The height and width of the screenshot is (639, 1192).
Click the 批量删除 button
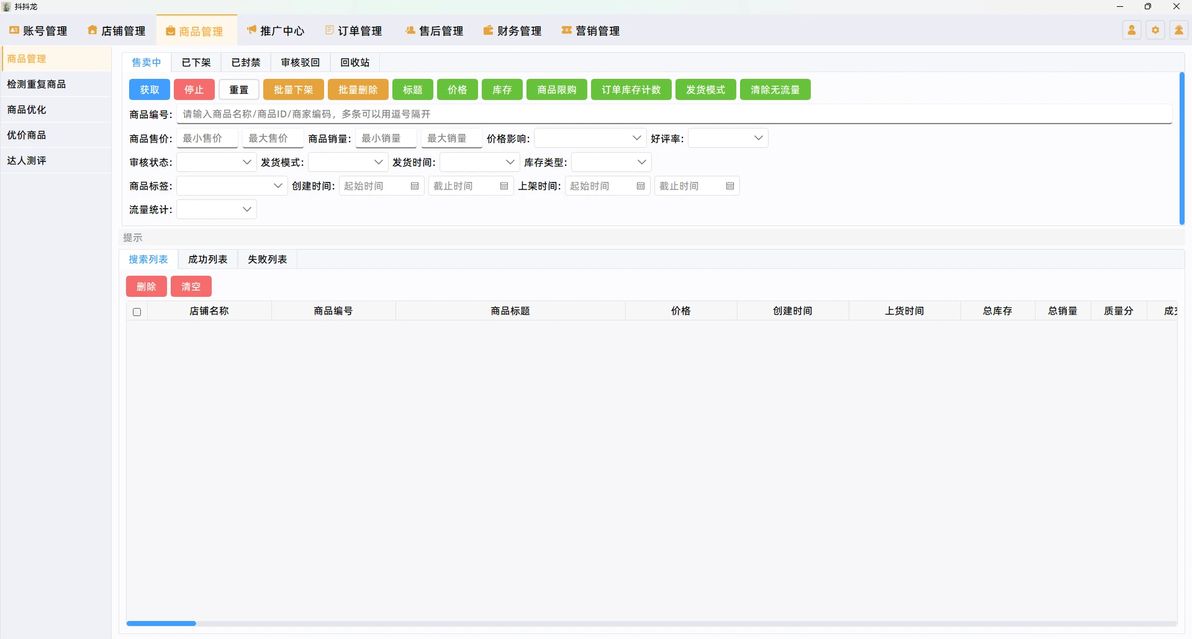[x=358, y=90]
